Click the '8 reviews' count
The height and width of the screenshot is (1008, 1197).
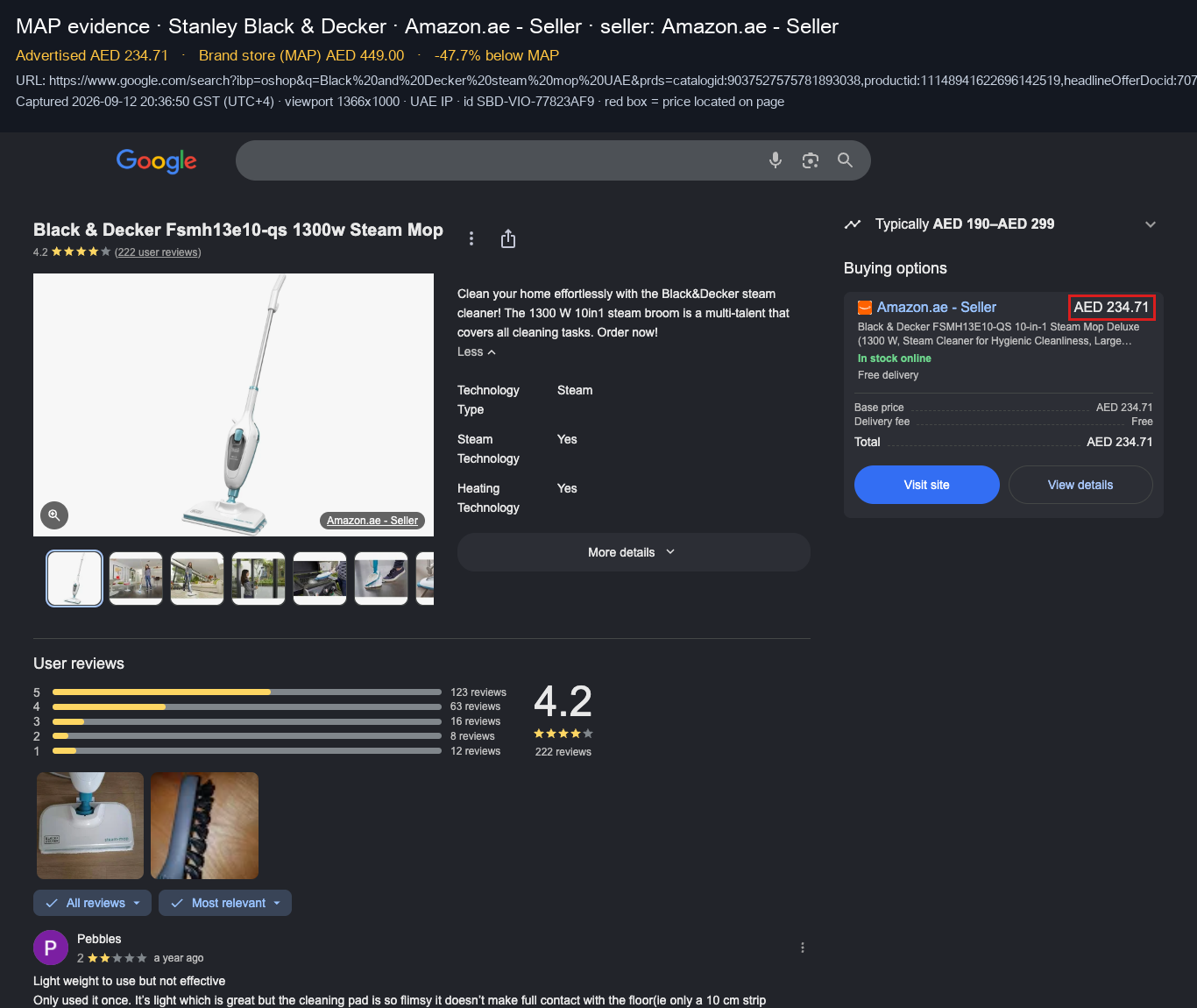coord(472,736)
